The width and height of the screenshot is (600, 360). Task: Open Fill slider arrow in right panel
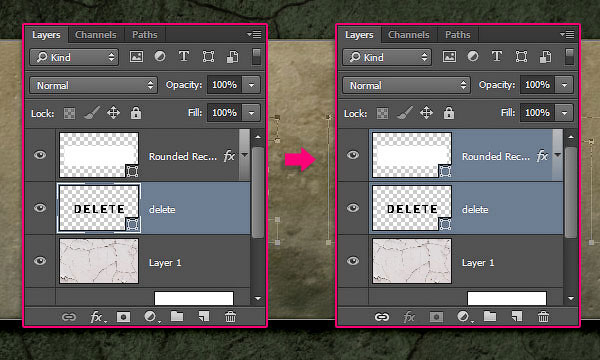coord(564,113)
